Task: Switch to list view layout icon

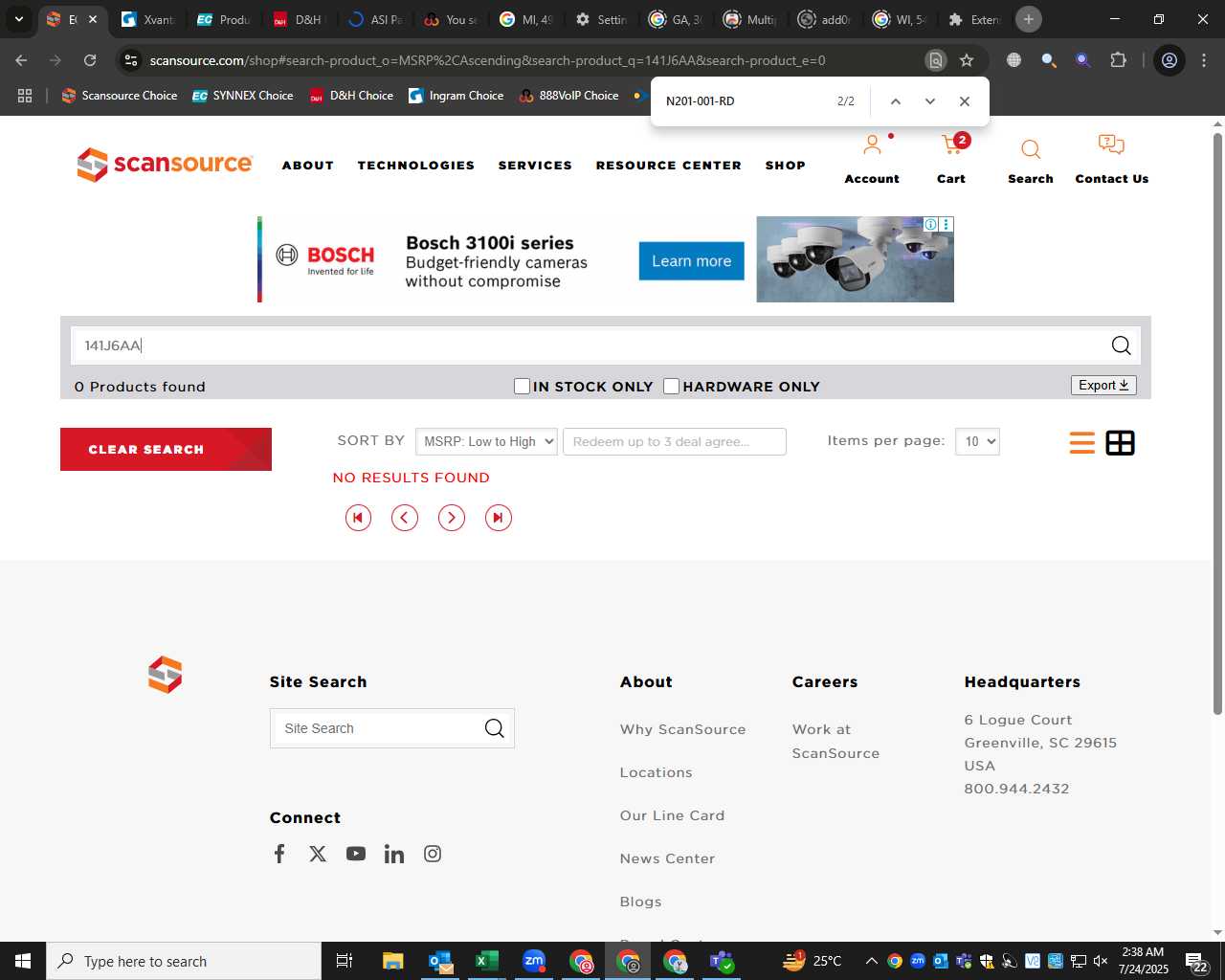Action: [x=1082, y=443]
